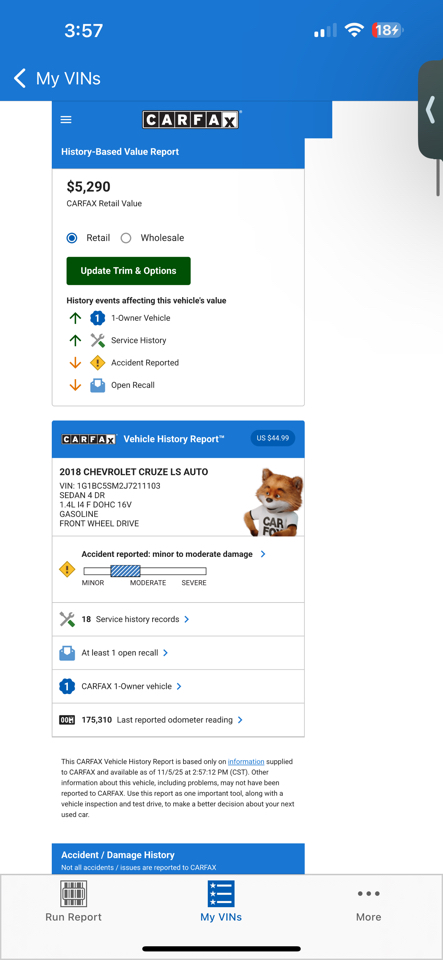
Task: Tap the odometer icon beside 175,310
Action: click(67, 720)
